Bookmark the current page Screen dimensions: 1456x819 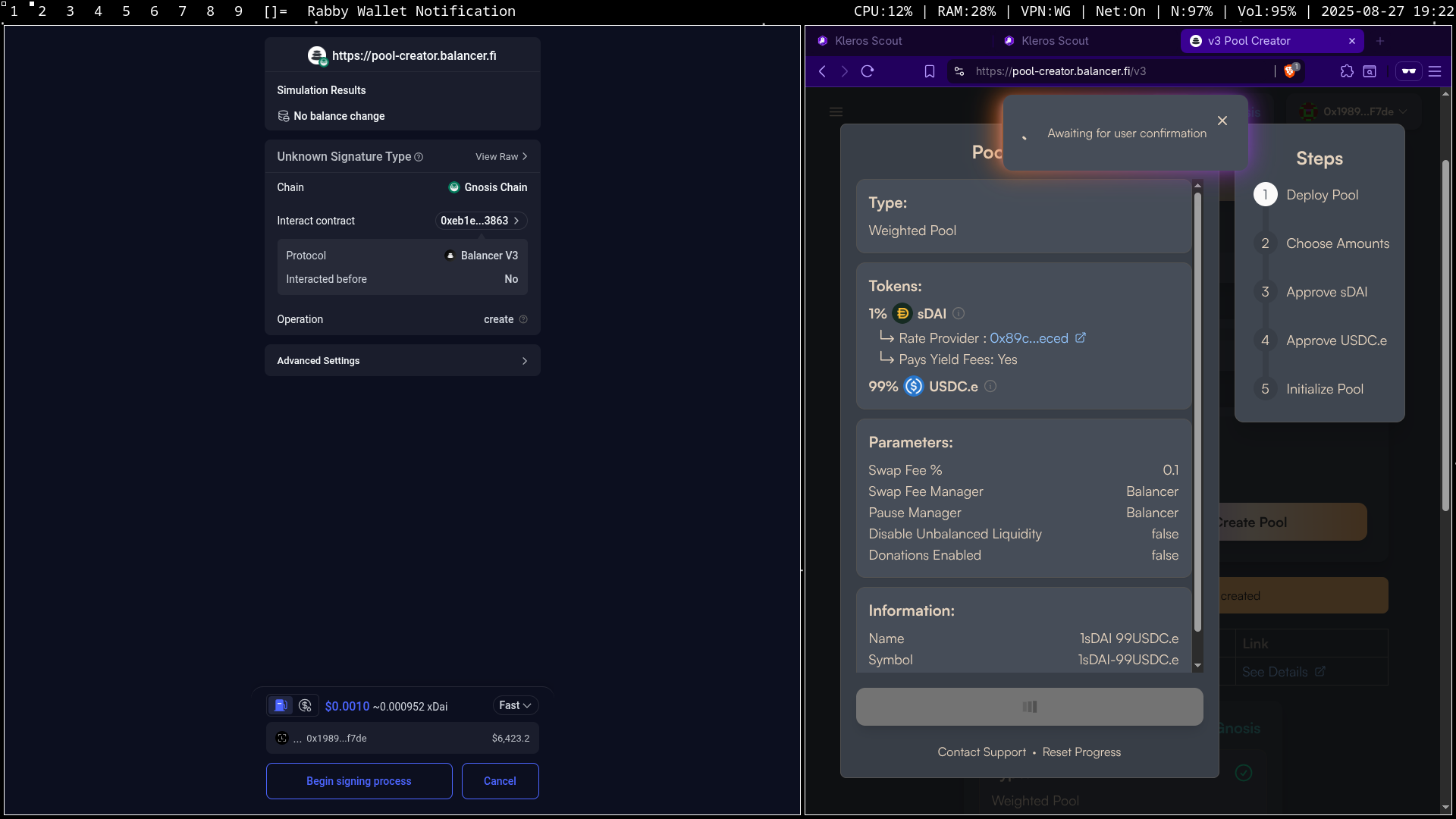(930, 71)
